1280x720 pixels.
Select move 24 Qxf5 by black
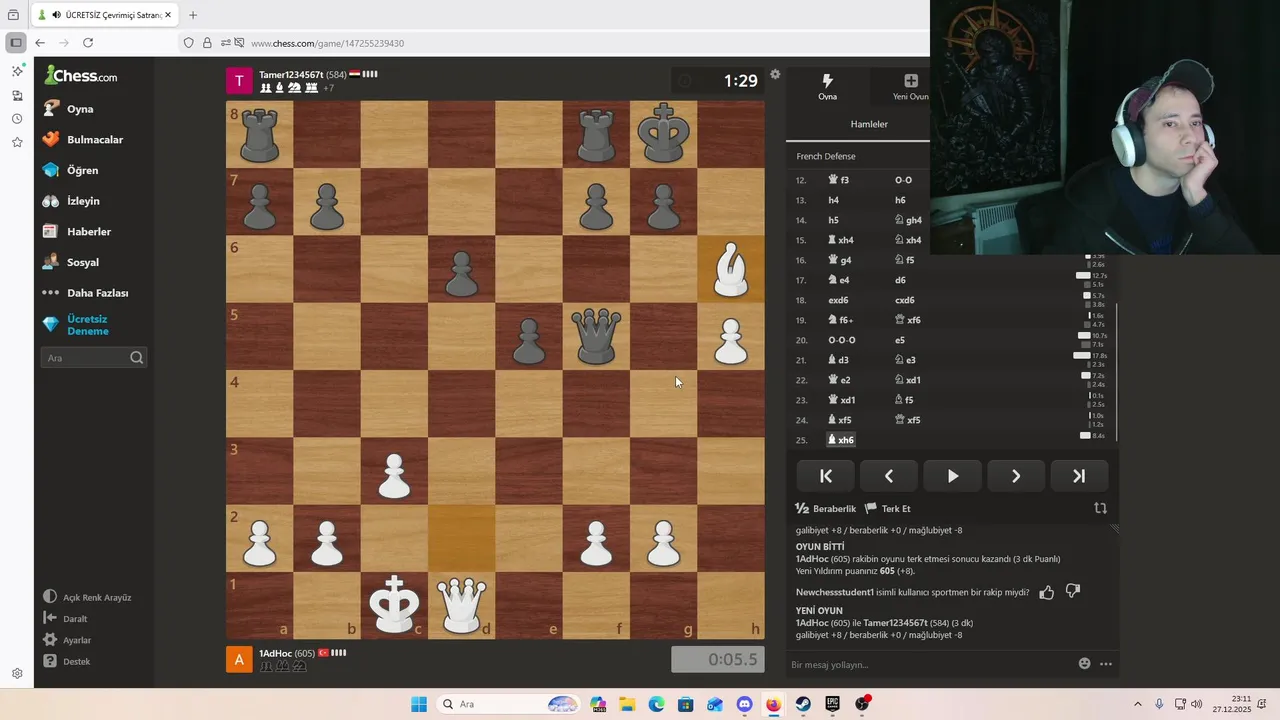[908, 420]
